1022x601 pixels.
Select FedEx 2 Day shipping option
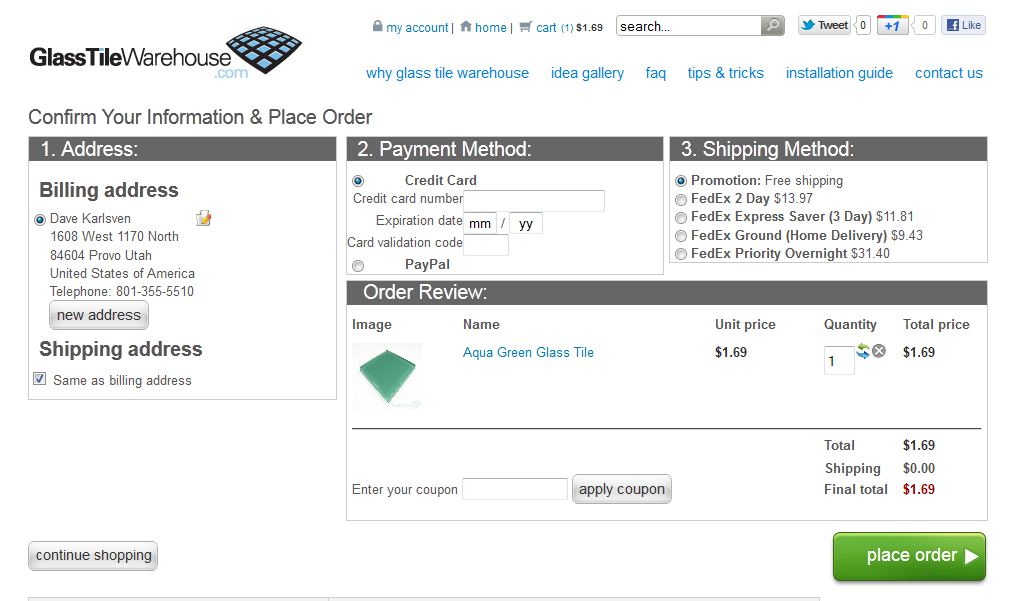[681, 199]
